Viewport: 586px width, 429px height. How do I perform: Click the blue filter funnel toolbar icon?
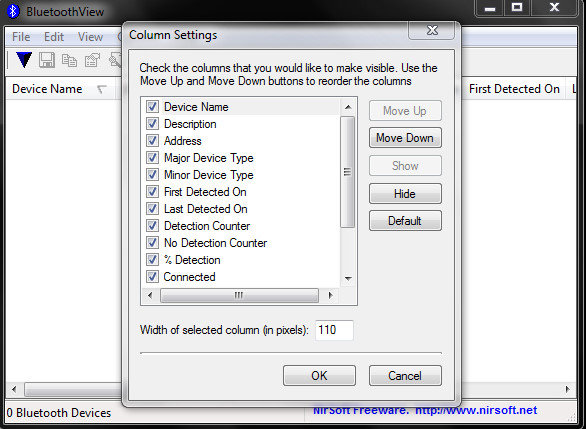point(24,60)
